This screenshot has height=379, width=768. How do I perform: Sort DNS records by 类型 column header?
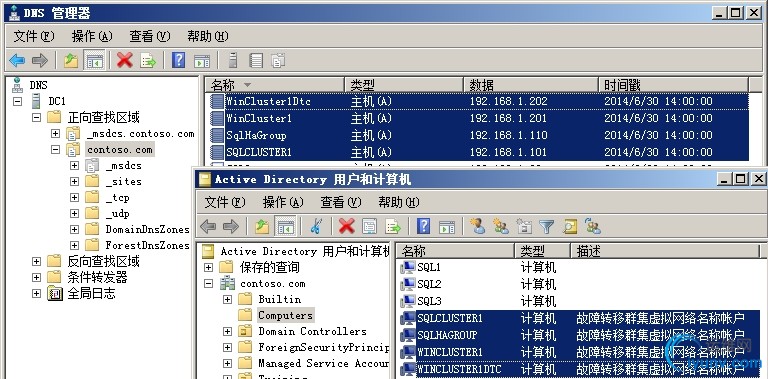pyautogui.click(x=404, y=85)
